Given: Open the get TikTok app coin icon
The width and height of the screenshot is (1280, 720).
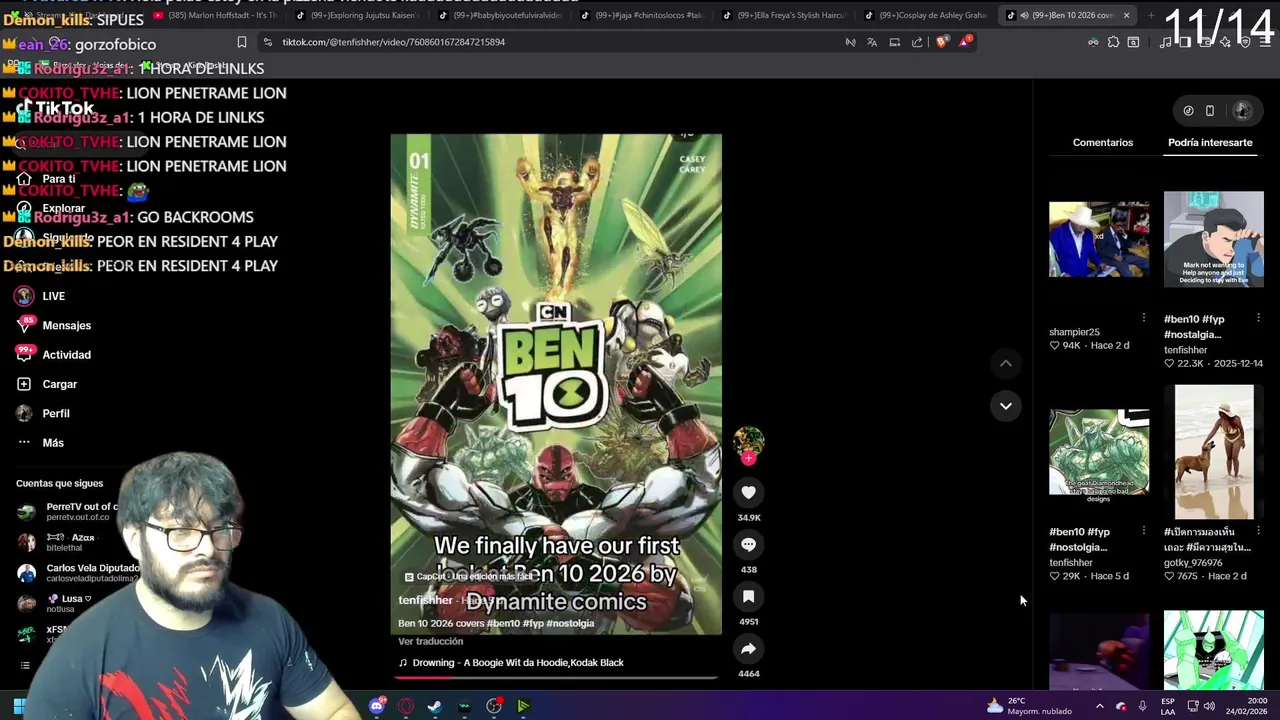Looking at the screenshot, I should pyautogui.click(x=1188, y=111).
